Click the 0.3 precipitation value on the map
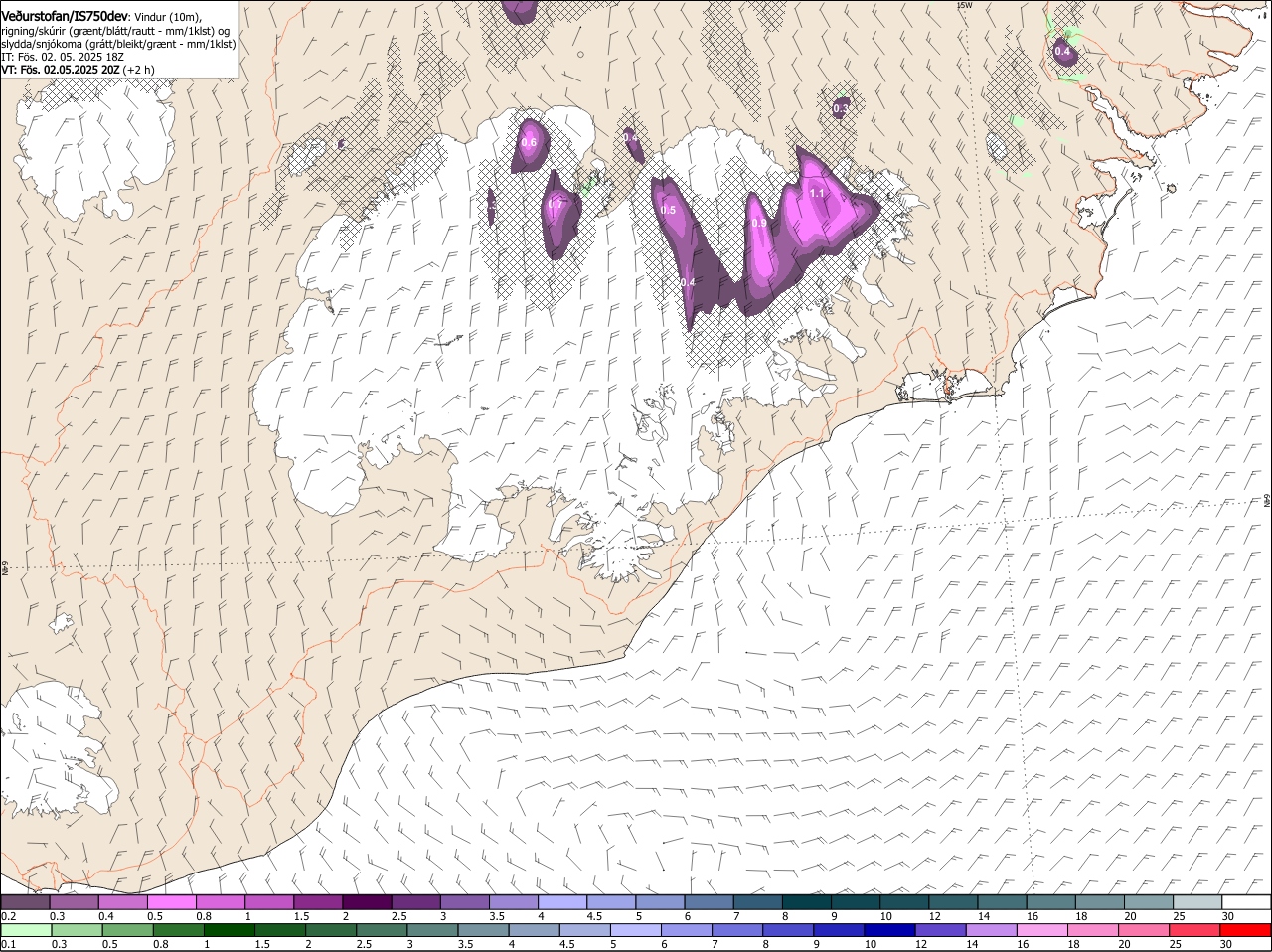Screen dimensions: 1272x952 [x=841, y=108]
